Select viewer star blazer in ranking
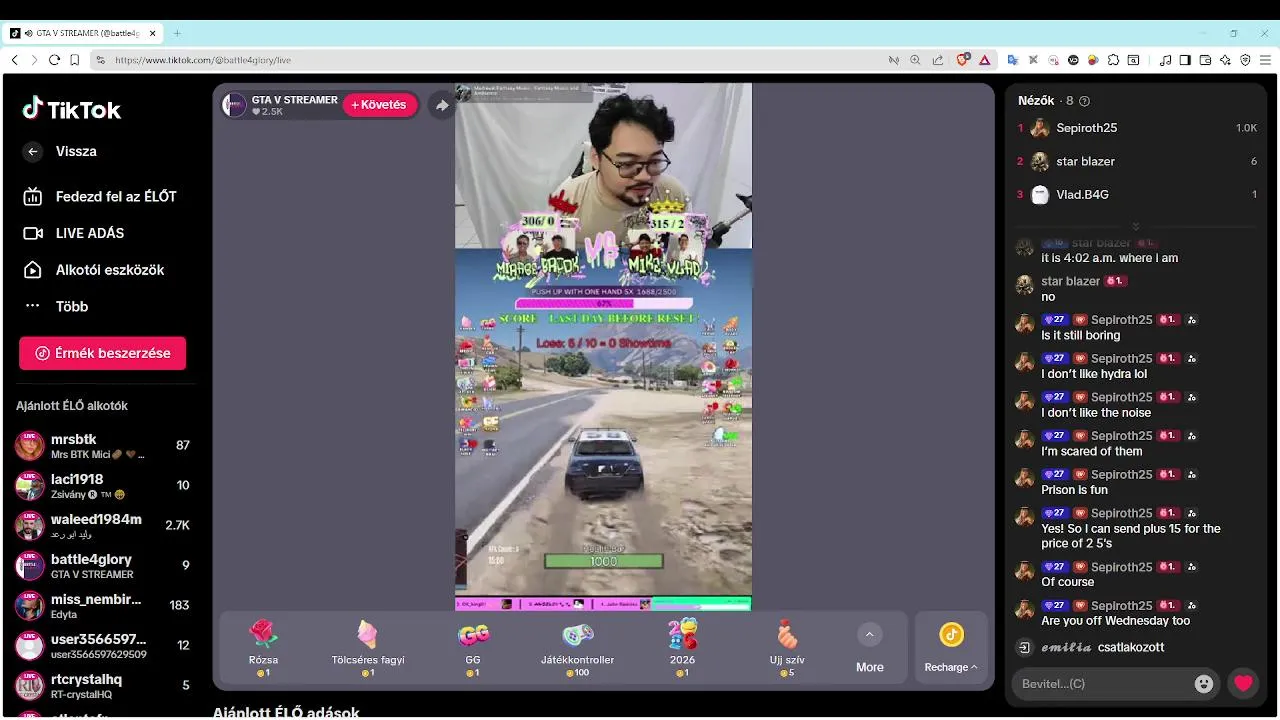The image size is (1280, 720). point(1137,161)
